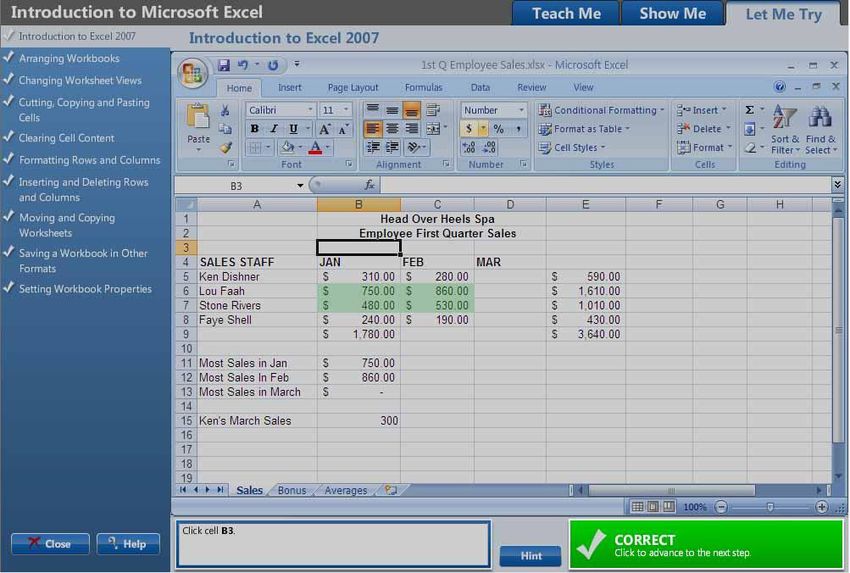
Task: Cut selection with scissors icon
Action: 224,111
